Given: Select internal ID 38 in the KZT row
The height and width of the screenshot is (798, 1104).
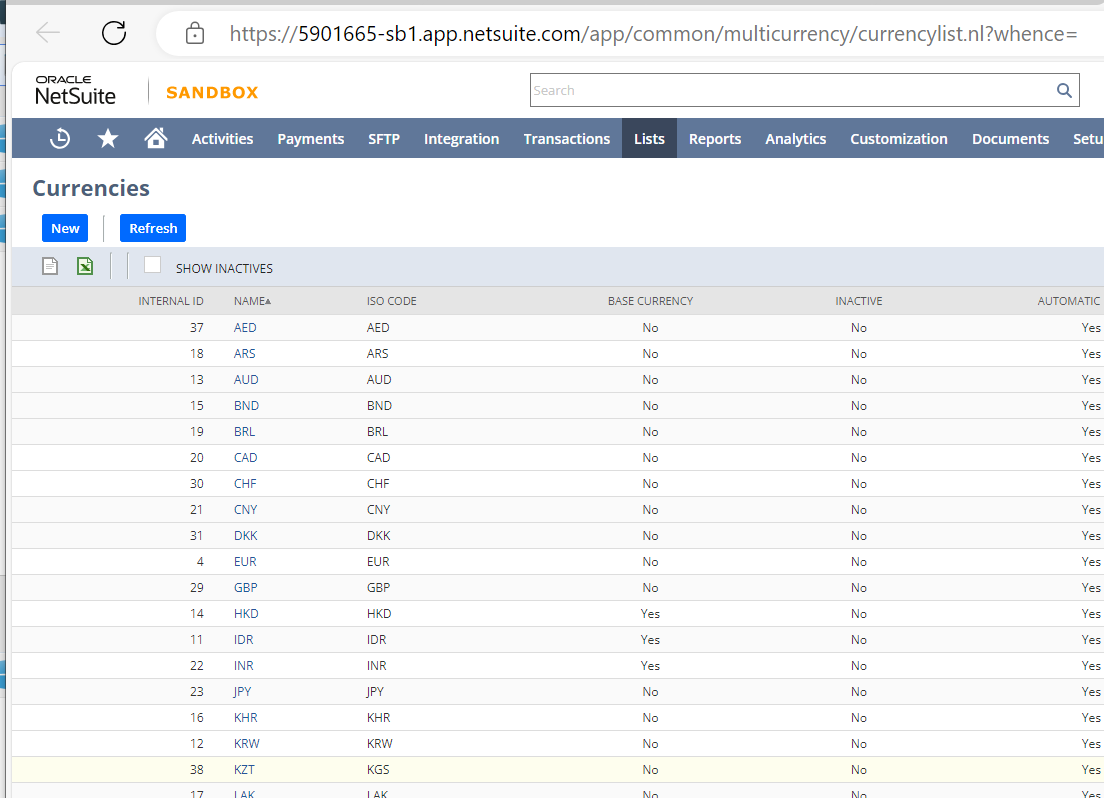Looking at the screenshot, I should [196, 771].
